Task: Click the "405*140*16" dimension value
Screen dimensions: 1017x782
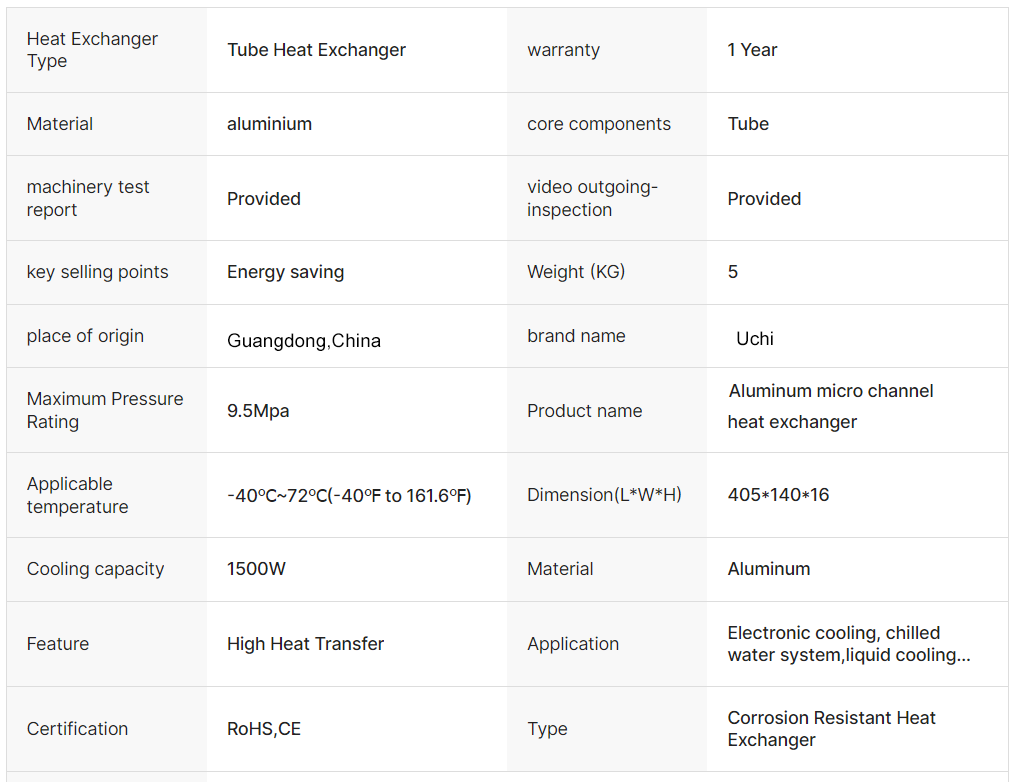Action: (778, 495)
